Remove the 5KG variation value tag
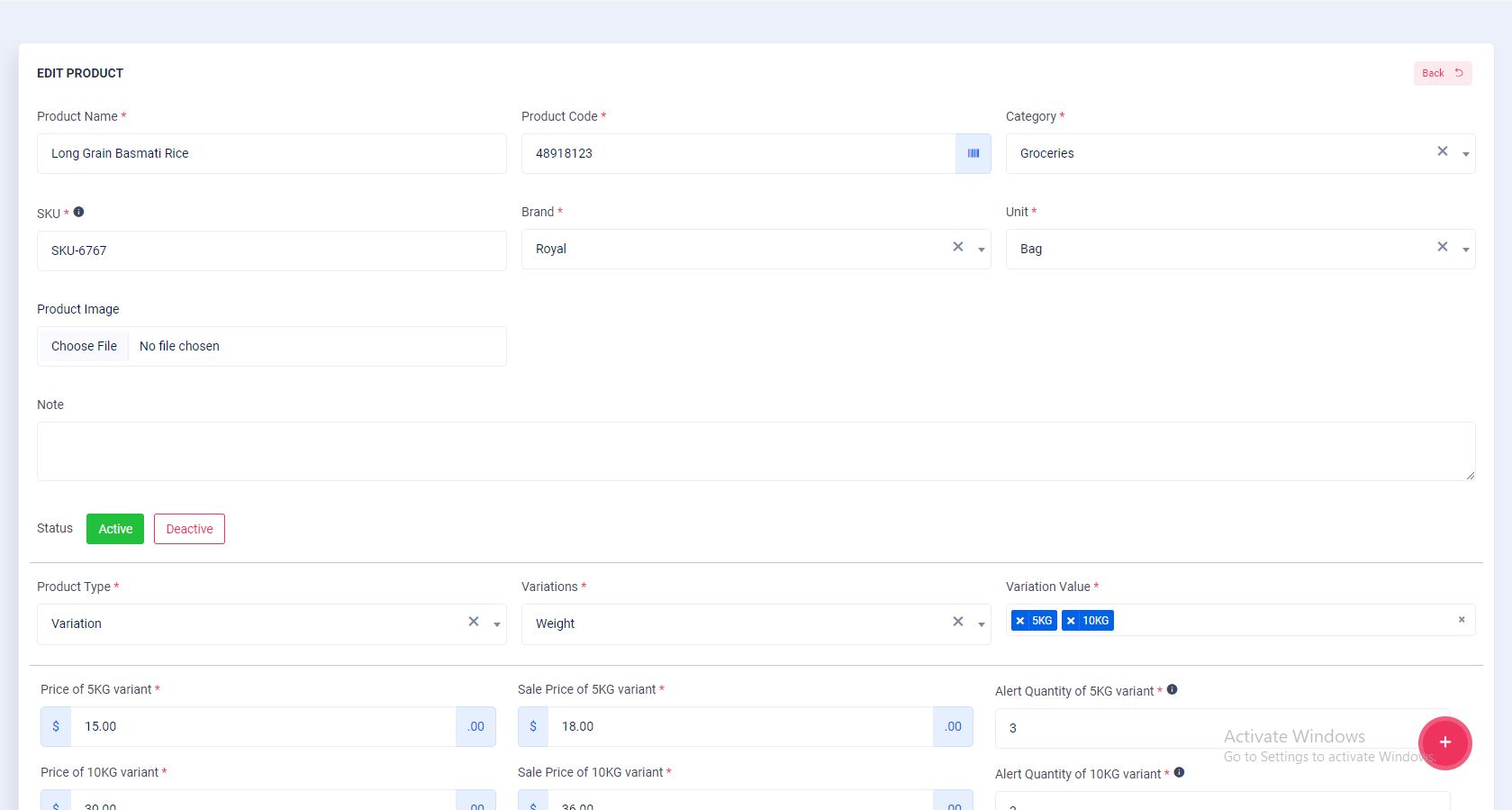The image size is (1512, 810). pos(1020,621)
